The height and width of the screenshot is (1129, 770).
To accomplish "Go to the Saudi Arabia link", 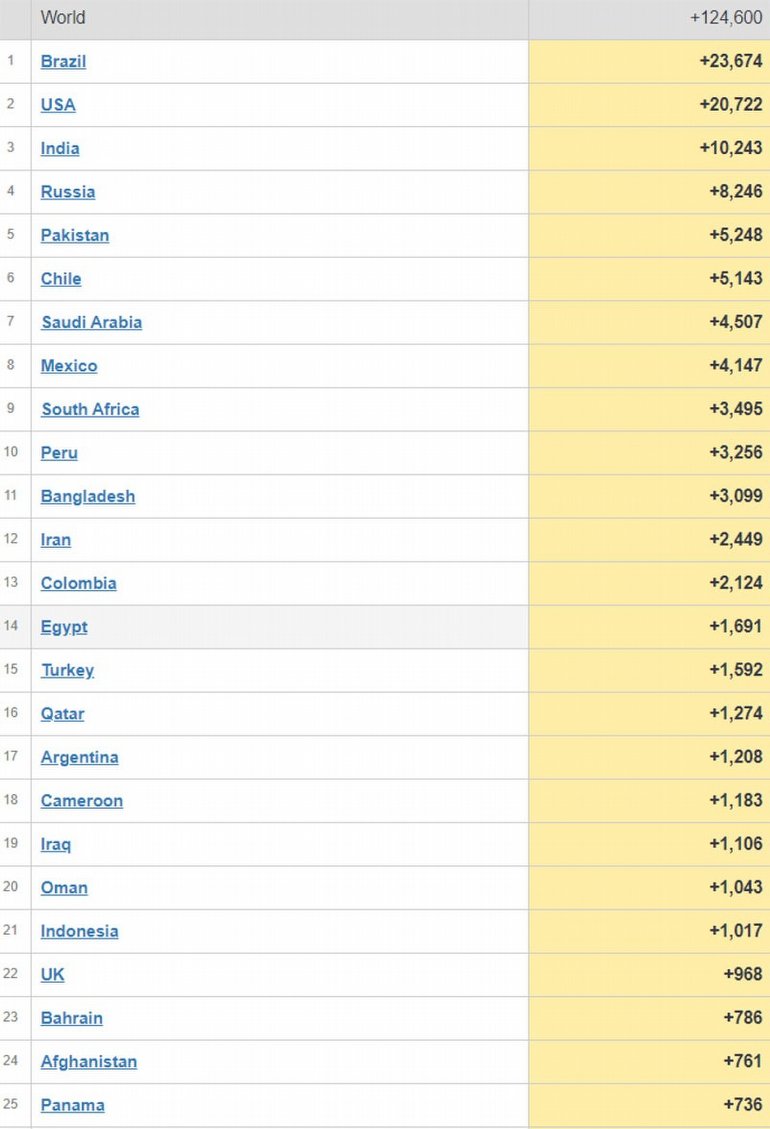I will click(92, 322).
